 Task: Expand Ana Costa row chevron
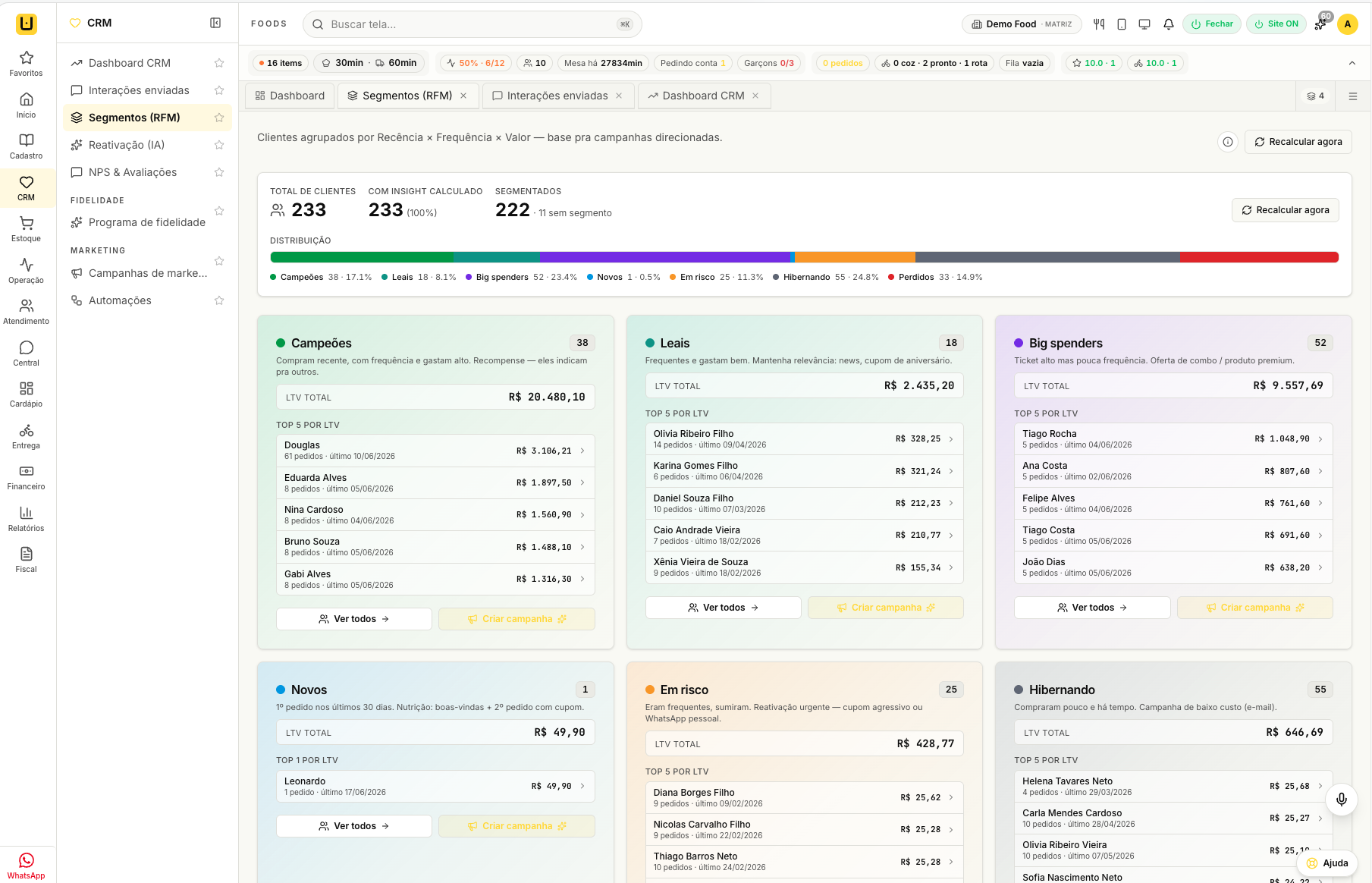[1320, 471]
